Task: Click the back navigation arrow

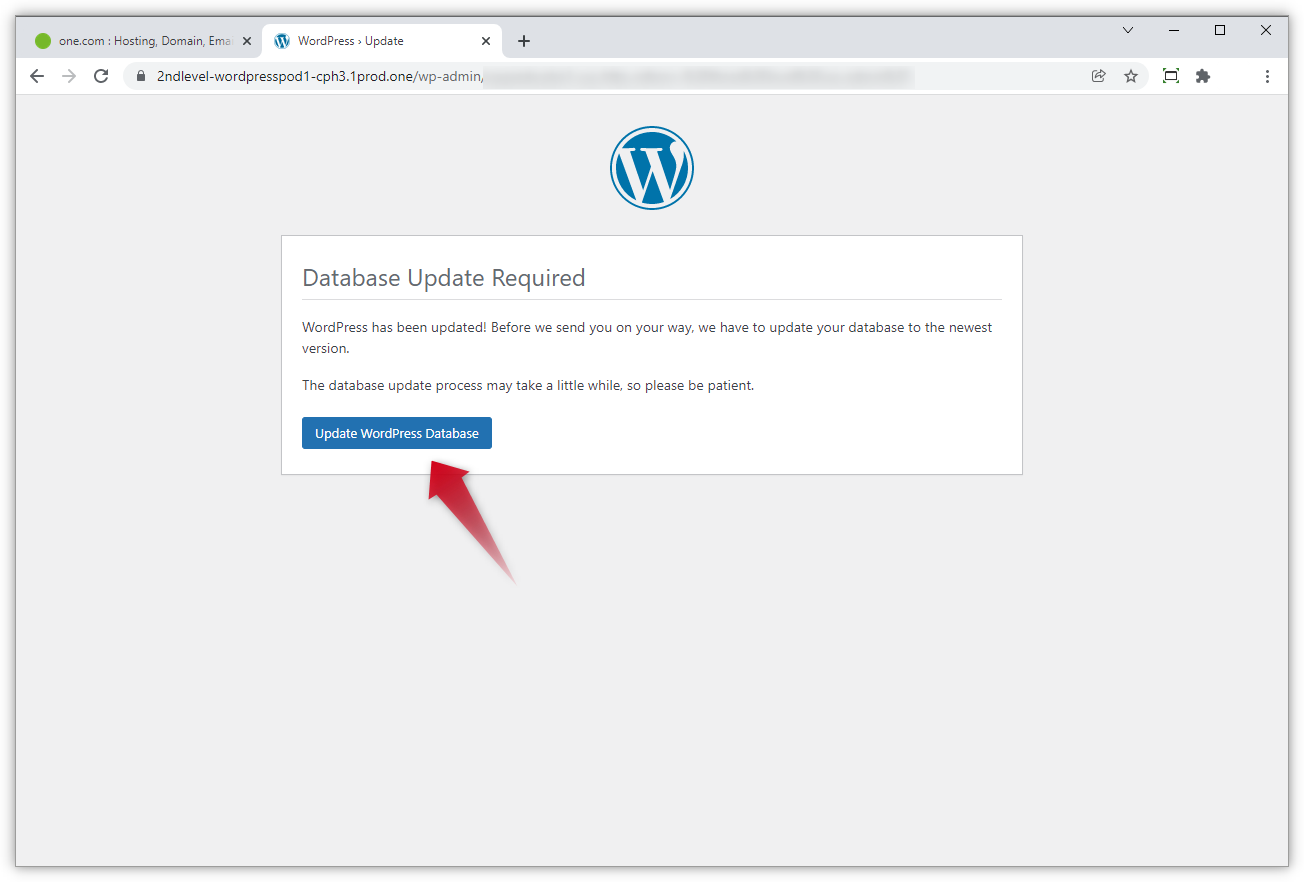Action: click(x=37, y=76)
